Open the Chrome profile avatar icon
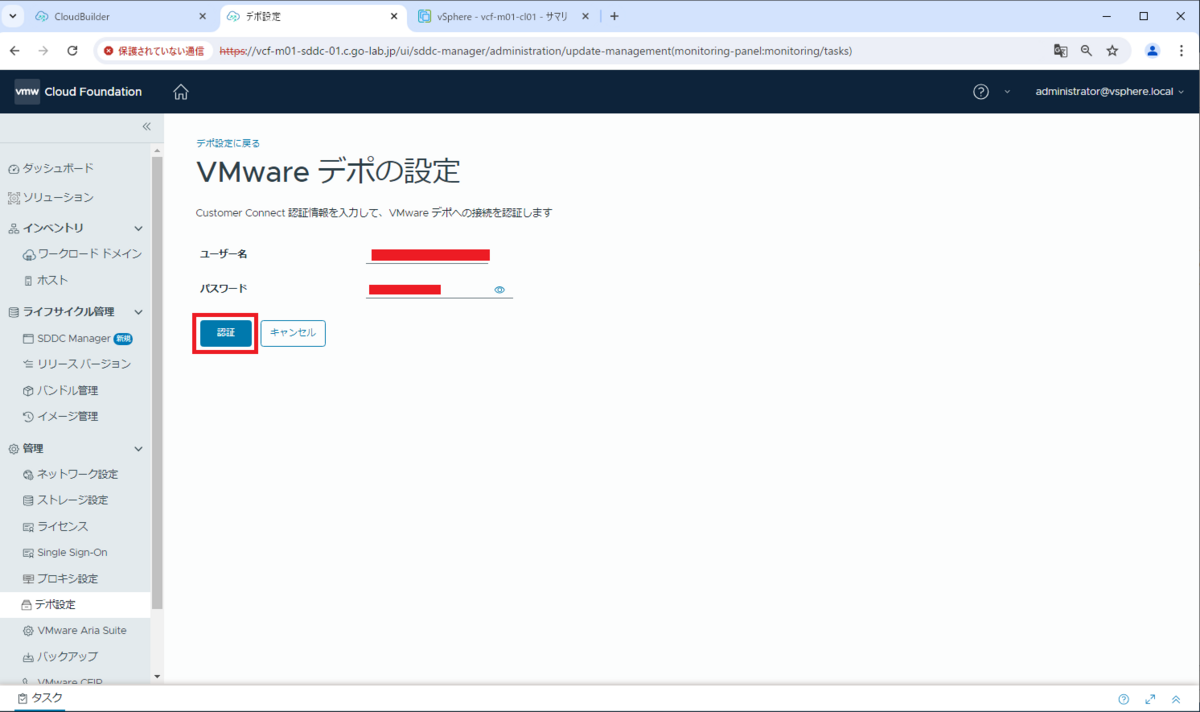1200x712 pixels. pos(1152,50)
